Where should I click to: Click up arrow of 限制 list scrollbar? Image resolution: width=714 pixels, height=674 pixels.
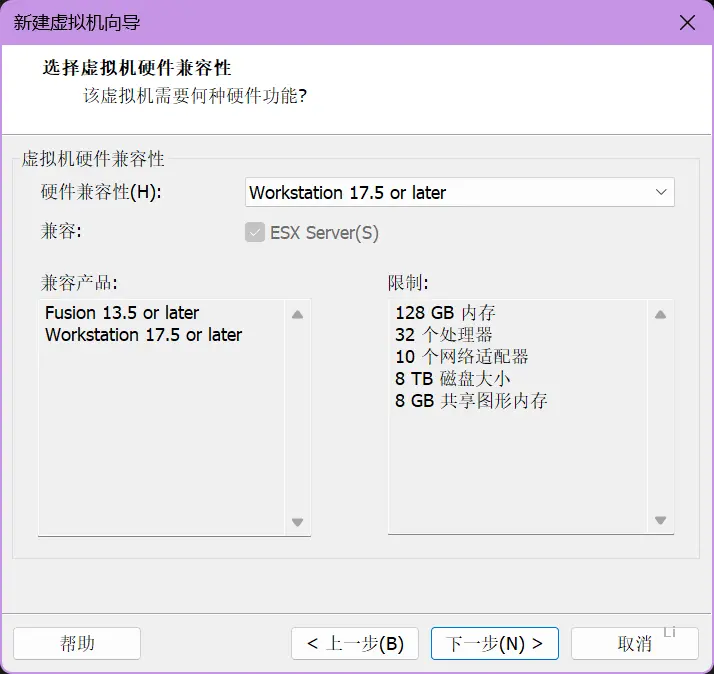pos(660,314)
